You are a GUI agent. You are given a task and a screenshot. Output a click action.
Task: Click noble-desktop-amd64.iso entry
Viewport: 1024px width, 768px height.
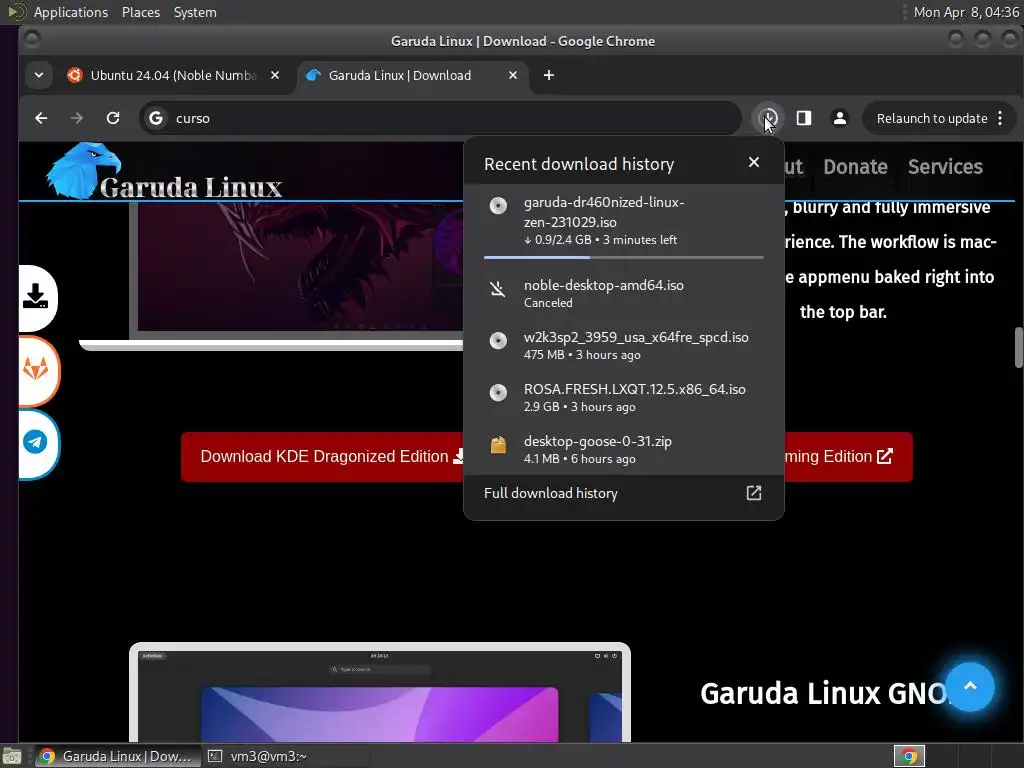tap(624, 293)
